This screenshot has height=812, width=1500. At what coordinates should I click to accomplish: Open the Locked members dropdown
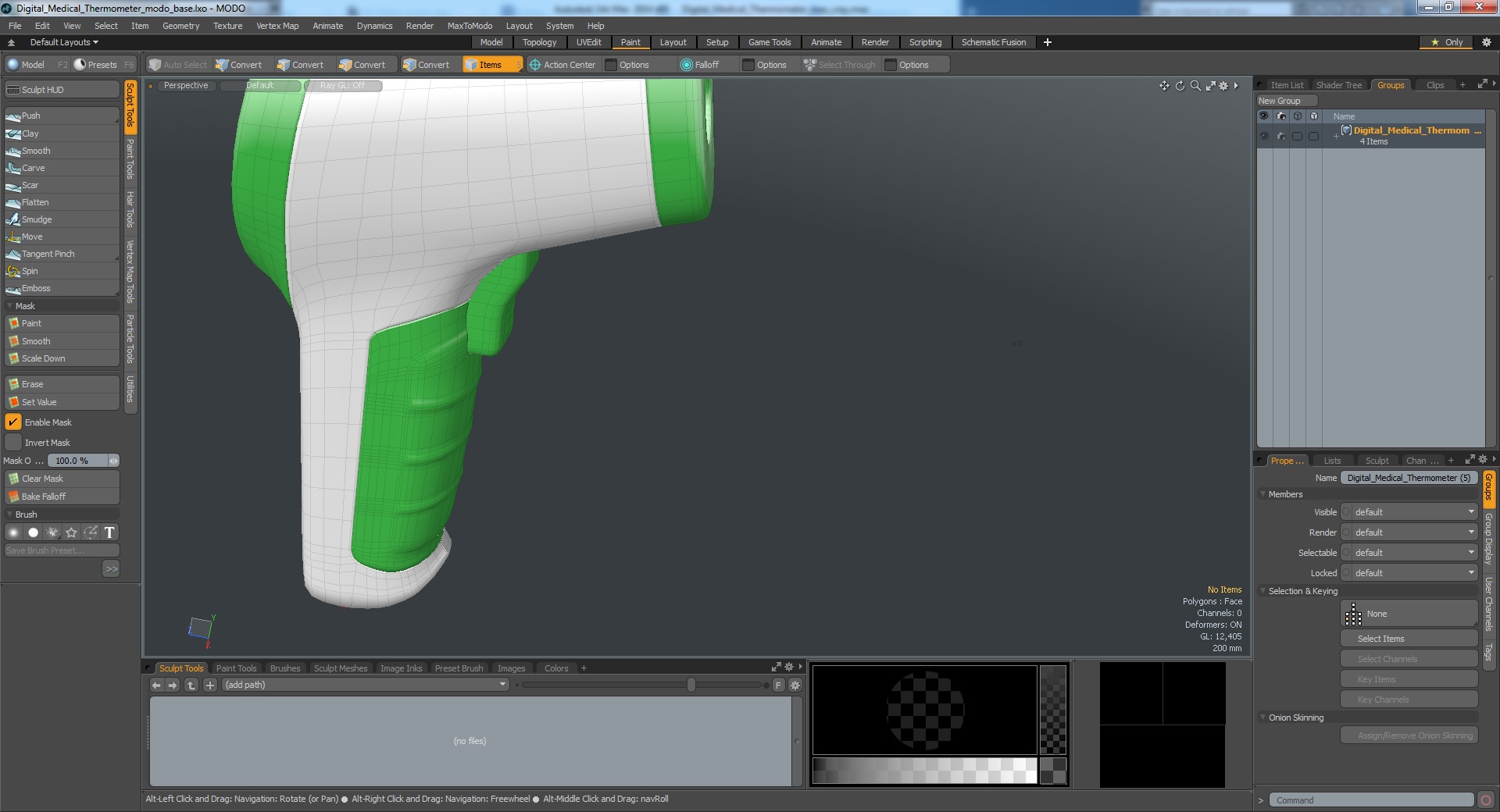(x=1409, y=573)
